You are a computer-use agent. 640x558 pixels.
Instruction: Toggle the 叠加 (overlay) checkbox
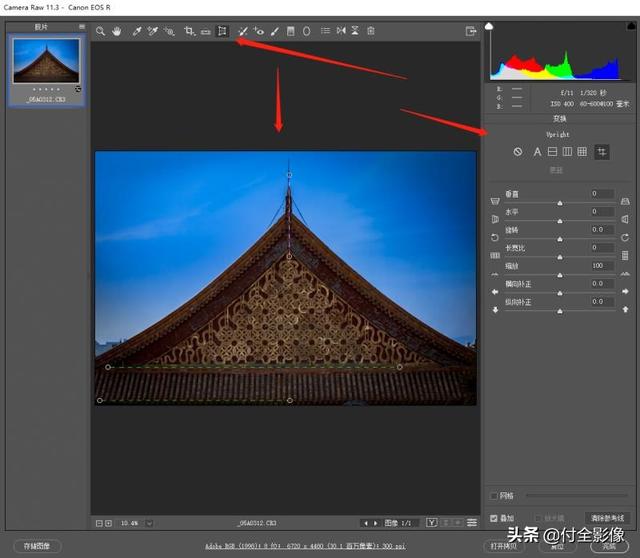click(x=494, y=518)
